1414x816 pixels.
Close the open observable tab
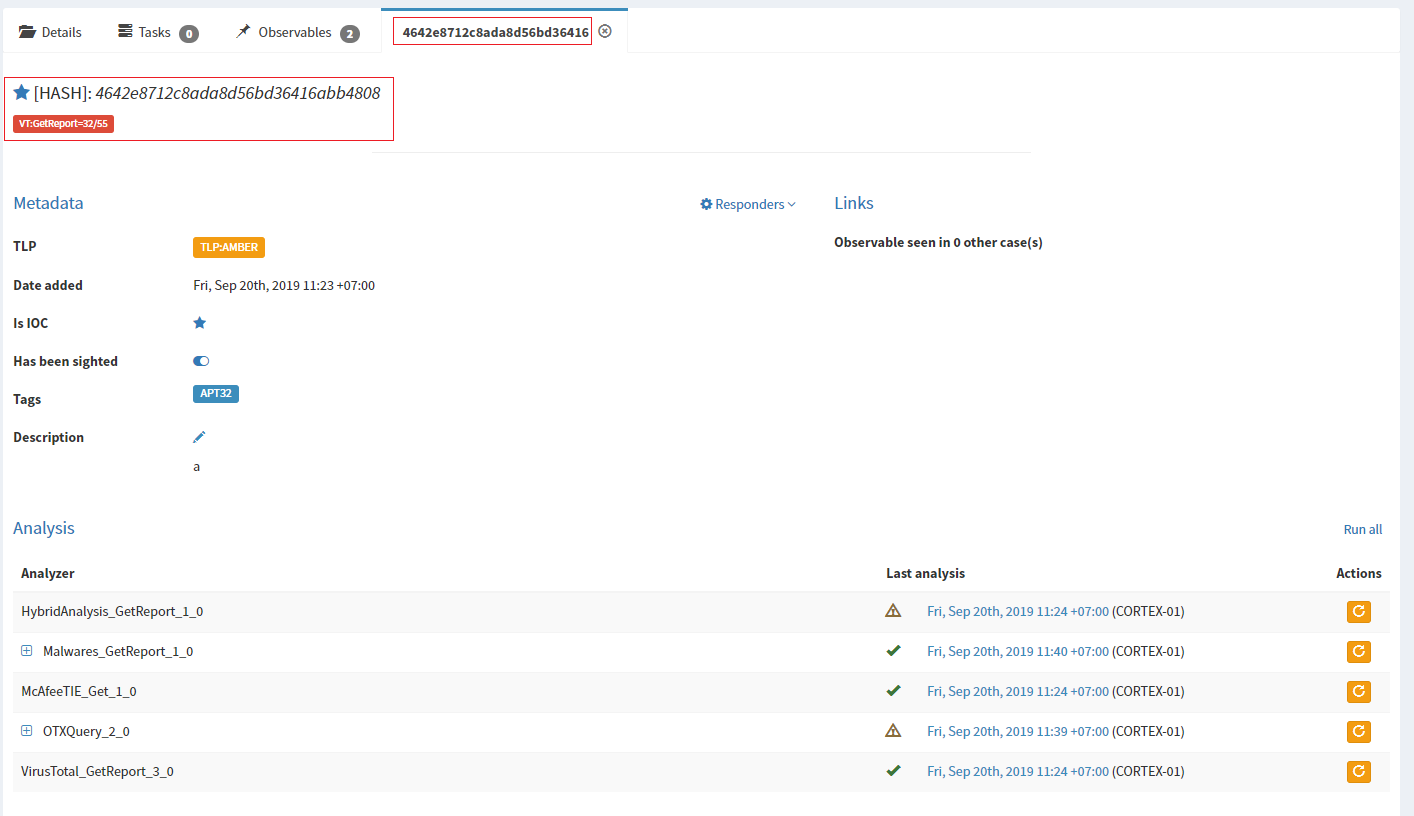click(605, 31)
